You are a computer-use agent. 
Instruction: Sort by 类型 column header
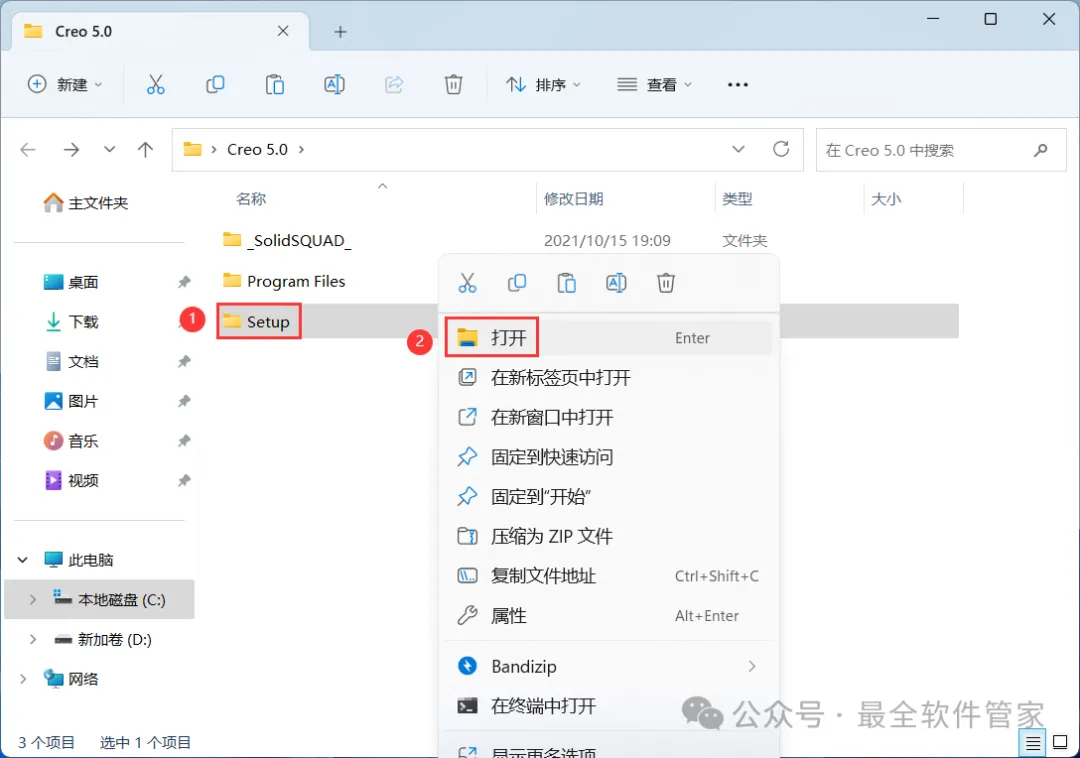(736, 199)
